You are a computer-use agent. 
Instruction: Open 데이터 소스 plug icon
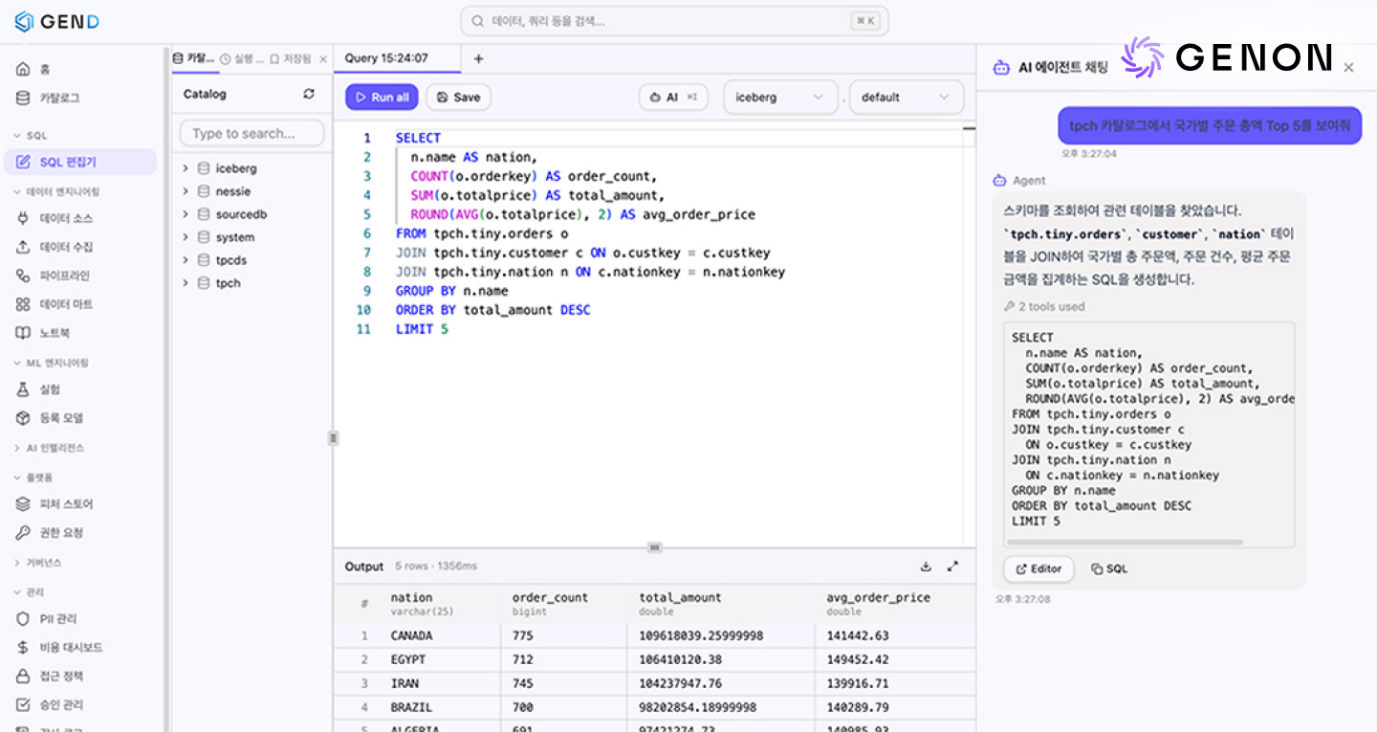click(22, 218)
